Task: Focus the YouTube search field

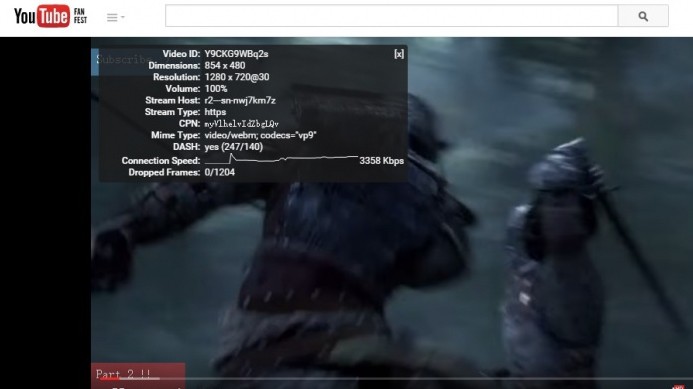Action: click(x=392, y=16)
